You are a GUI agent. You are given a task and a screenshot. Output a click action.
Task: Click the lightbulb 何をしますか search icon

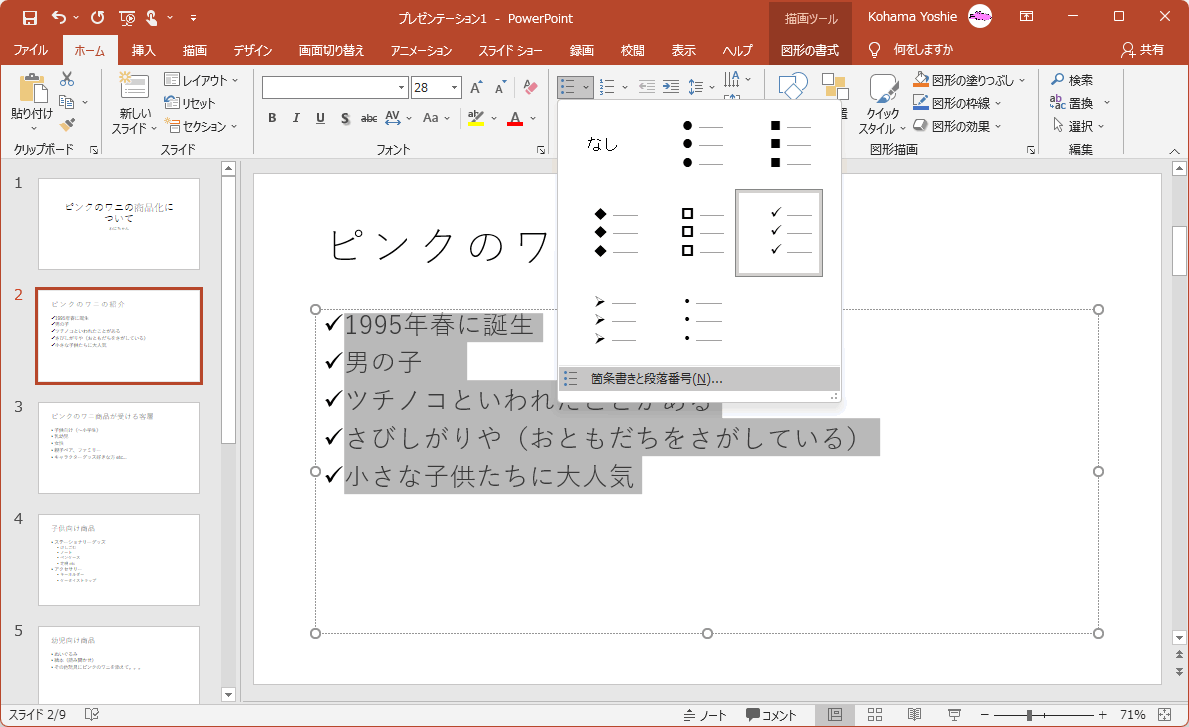click(874, 50)
